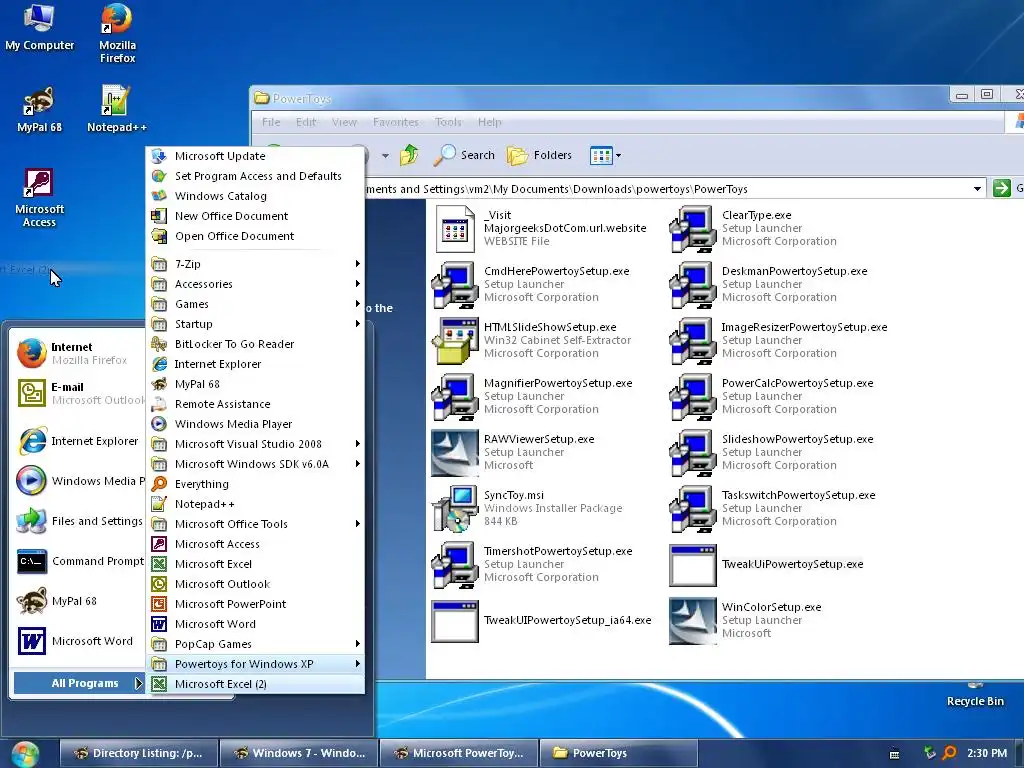This screenshot has height=768, width=1024.
Task: Open BitLocker To Go Reader entry
Action: 255,344
